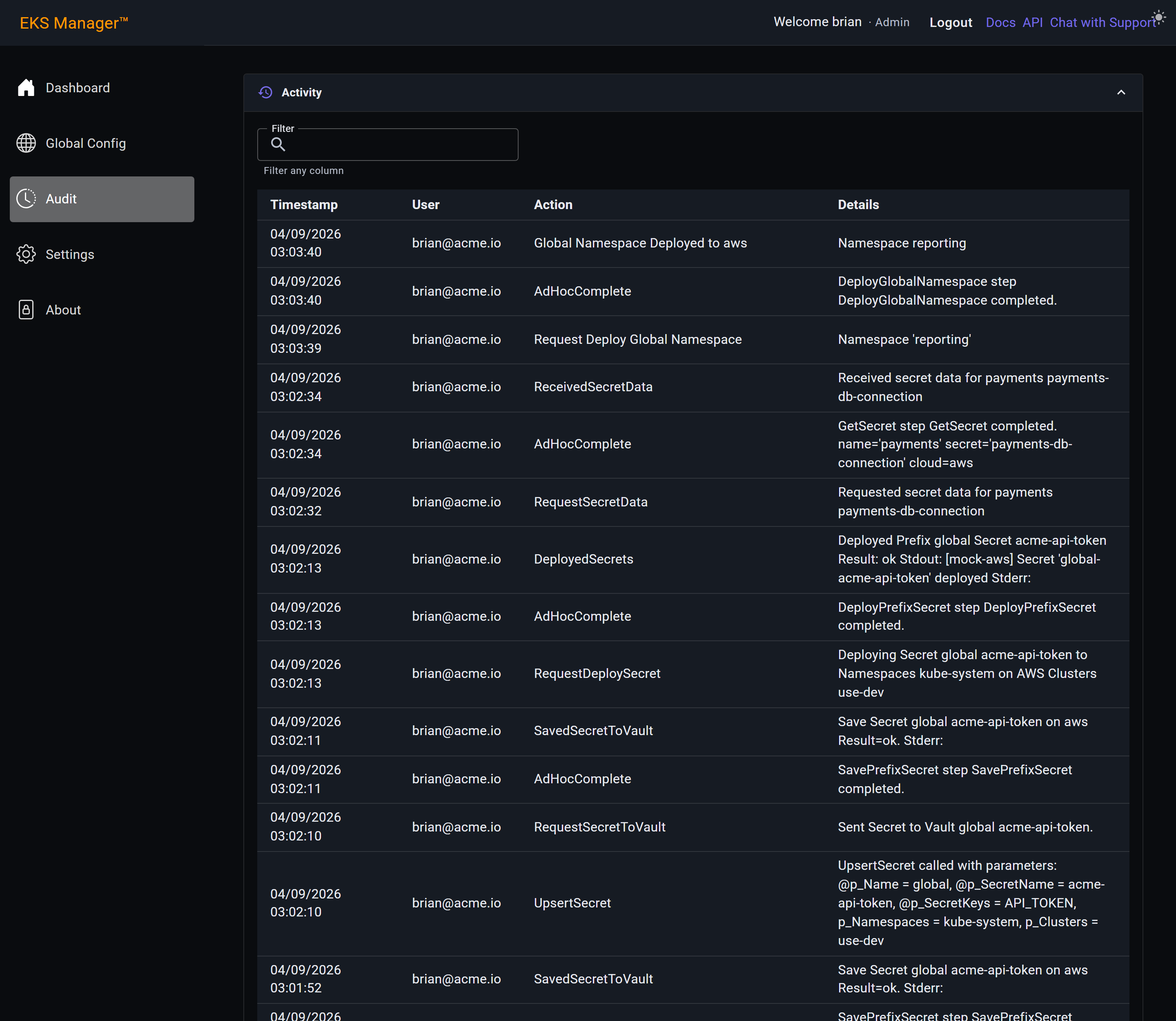
Task: Click 'ReceivedSecretData' action cell
Action: 592,387
